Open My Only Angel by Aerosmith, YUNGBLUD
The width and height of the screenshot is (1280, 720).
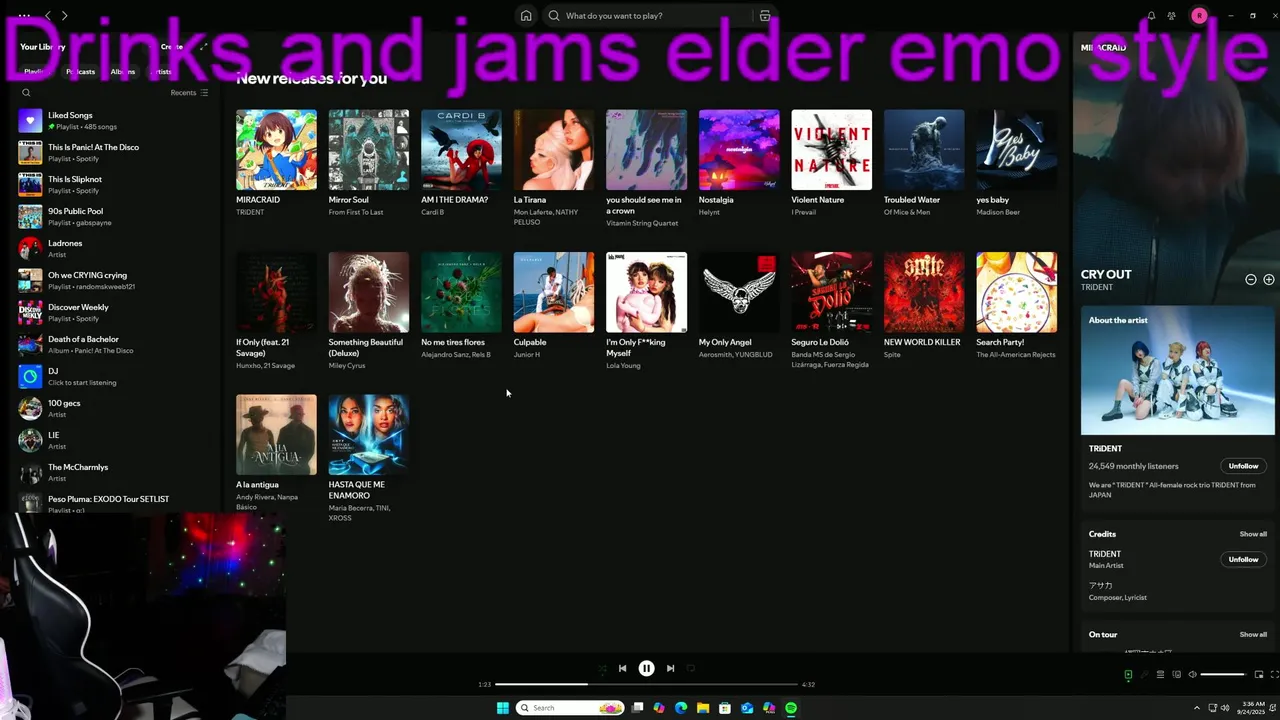(739, 292)
